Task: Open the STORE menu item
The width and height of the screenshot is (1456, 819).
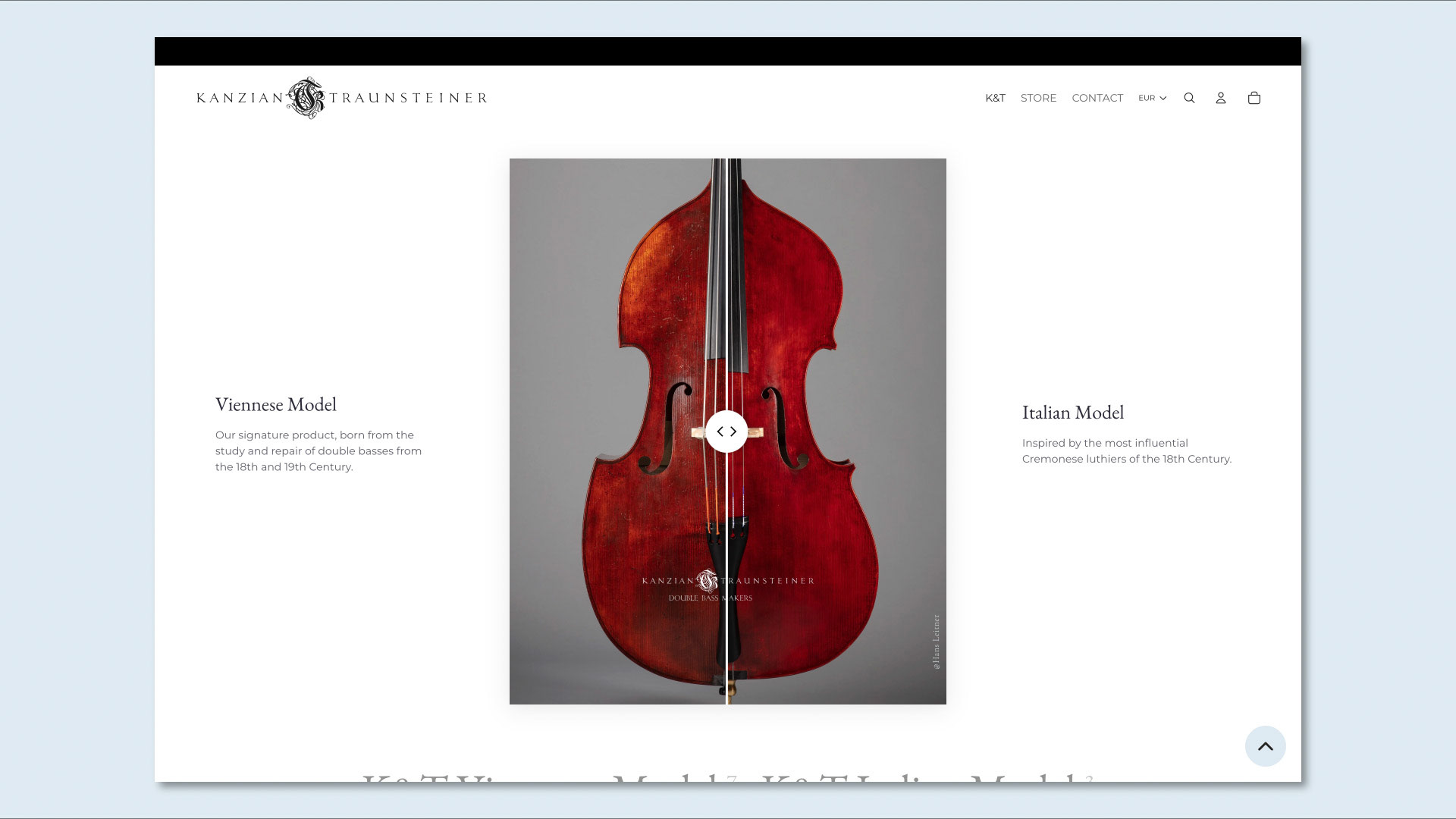Action: pos(1038,98)
